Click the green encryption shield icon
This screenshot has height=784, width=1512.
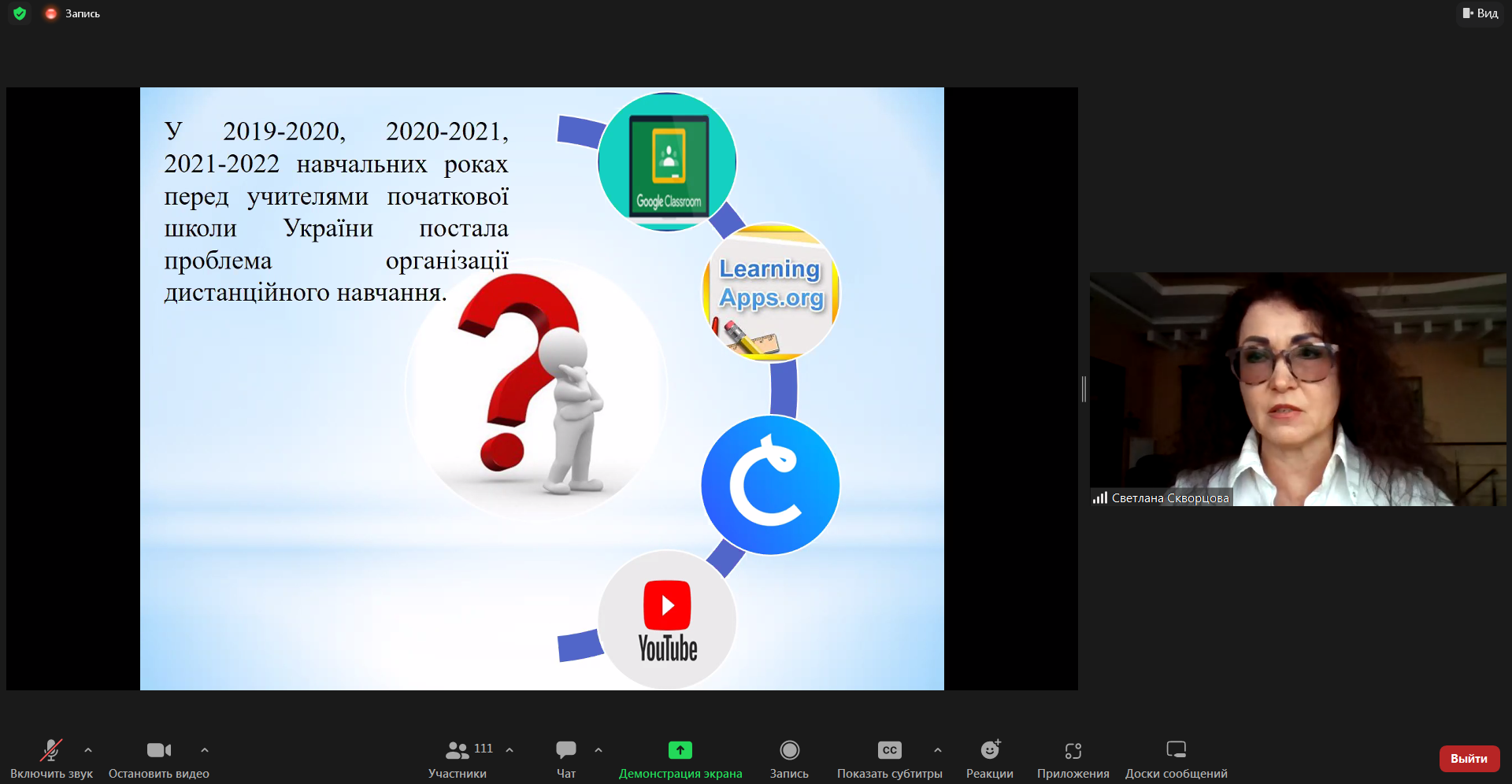(20, 13)
